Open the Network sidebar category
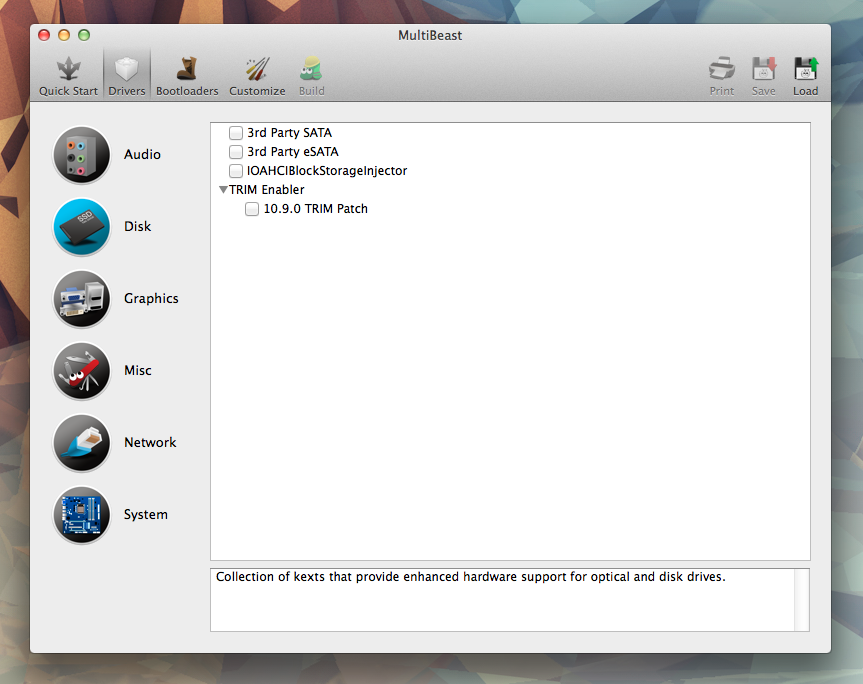The height and width of the screenshot is (684, 863). tap(81, 443)
